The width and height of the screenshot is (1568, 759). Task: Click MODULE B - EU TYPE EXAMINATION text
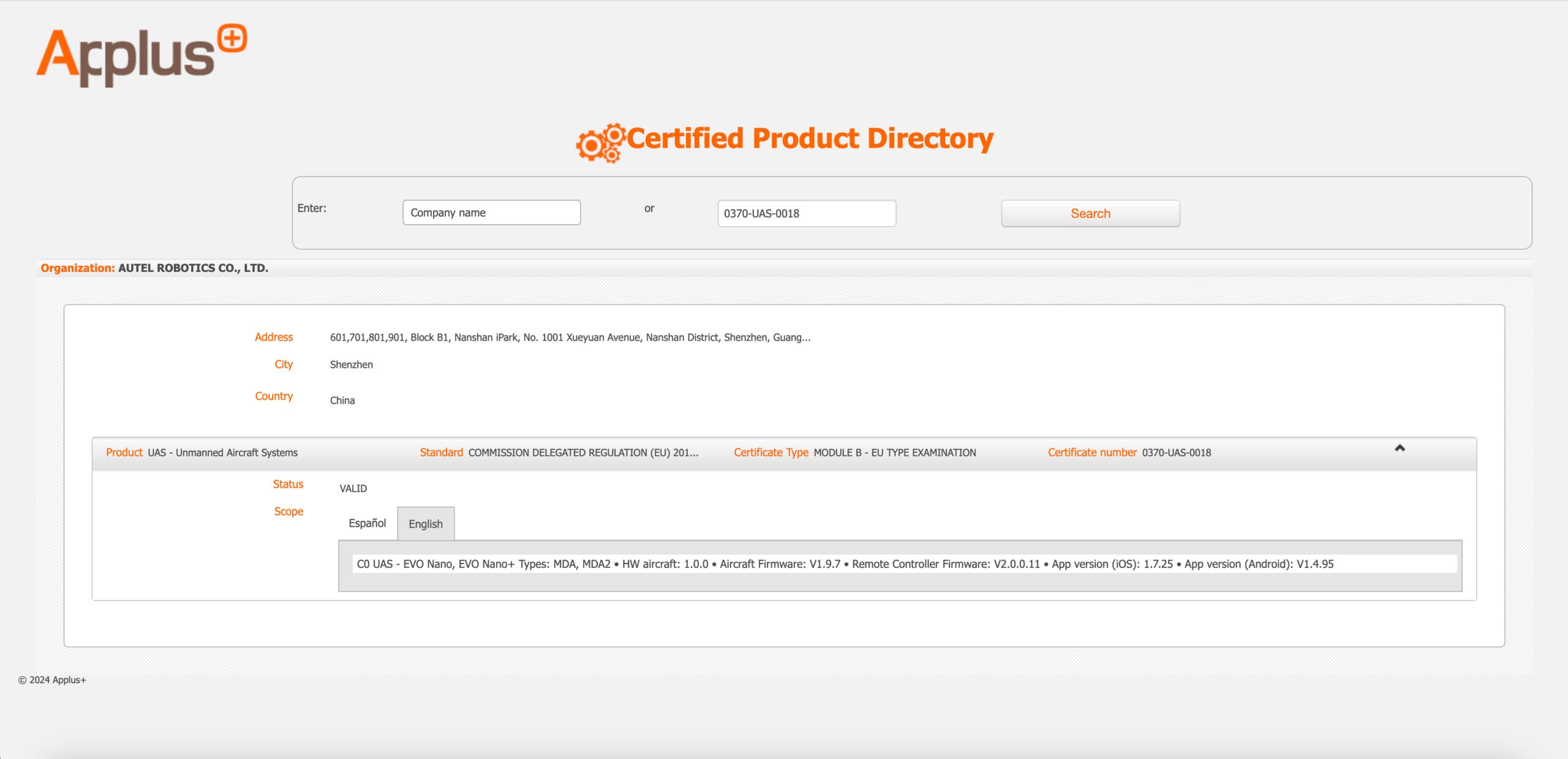[895, 453]
